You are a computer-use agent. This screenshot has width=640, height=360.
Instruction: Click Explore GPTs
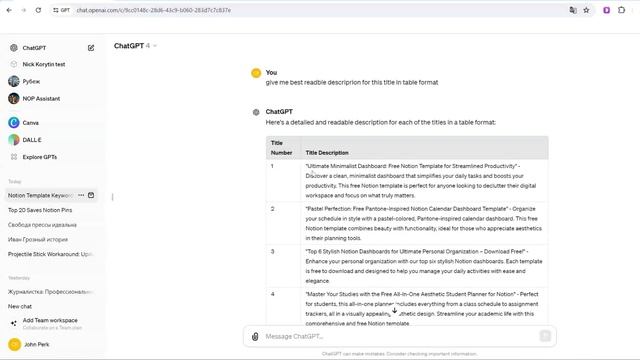tap(40, 157)
